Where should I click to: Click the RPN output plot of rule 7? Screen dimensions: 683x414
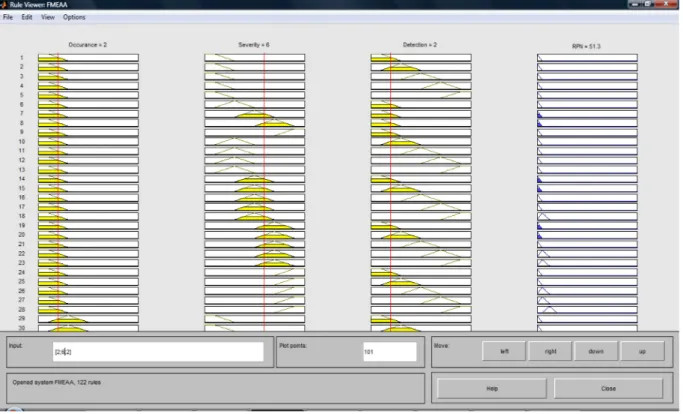point(589,115)
